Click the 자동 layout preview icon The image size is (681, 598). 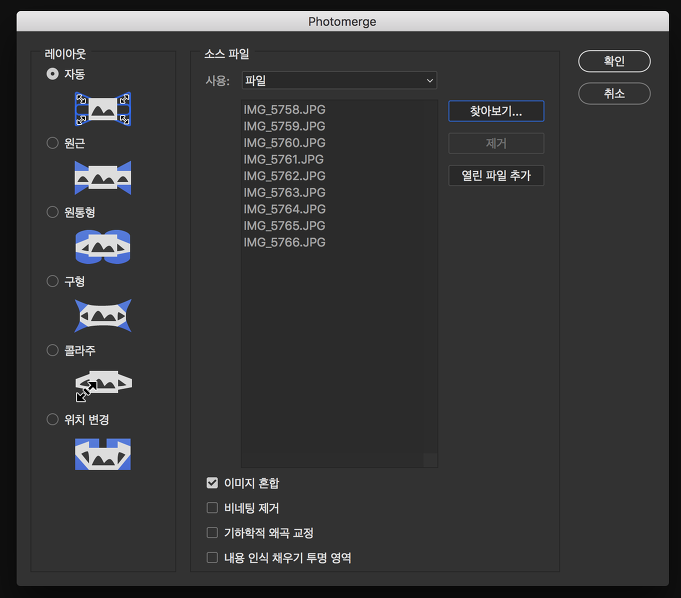click(x=103, y=109)
